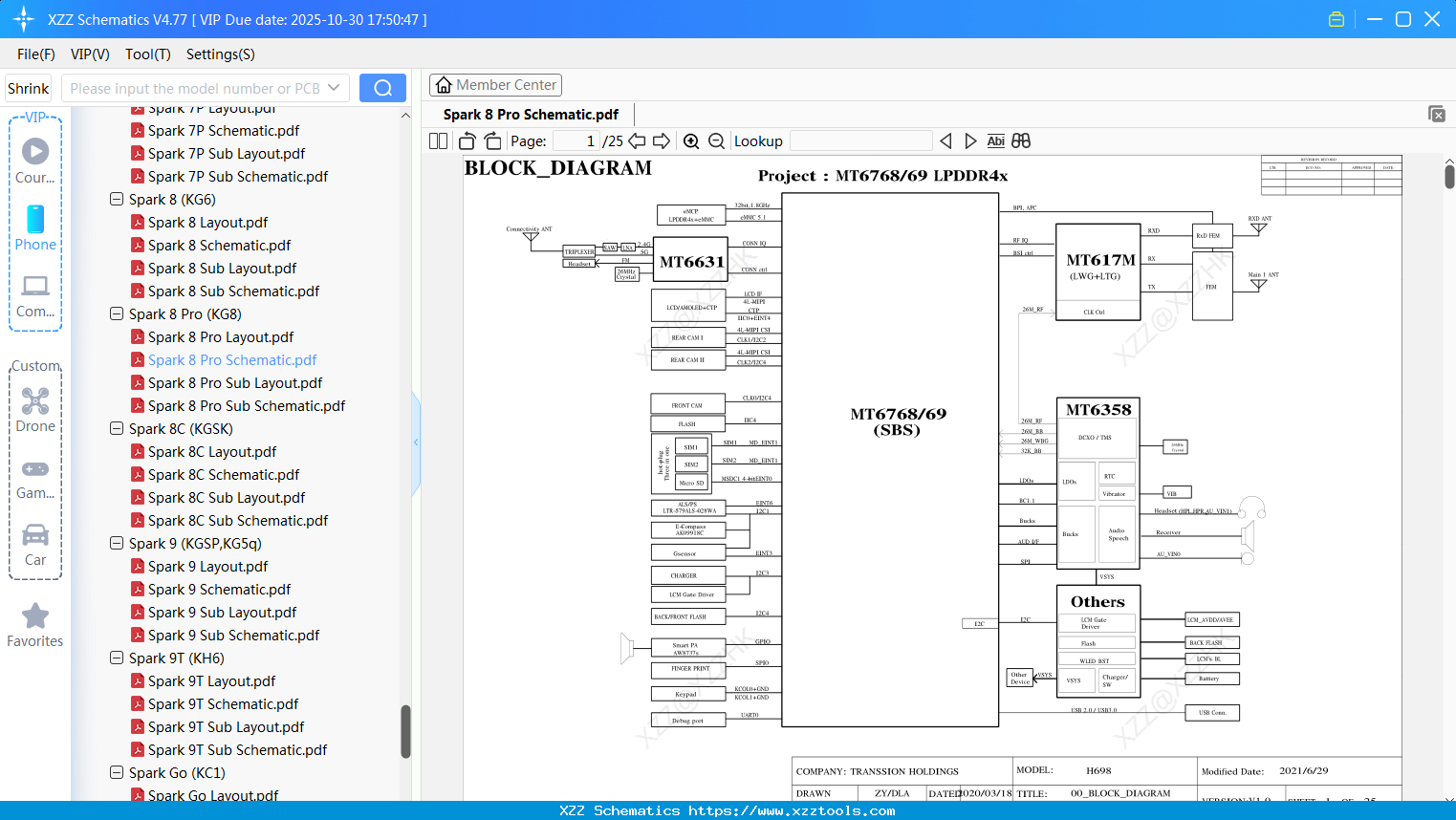
Task: Open the Tool(T) menu
Action: 147,54
